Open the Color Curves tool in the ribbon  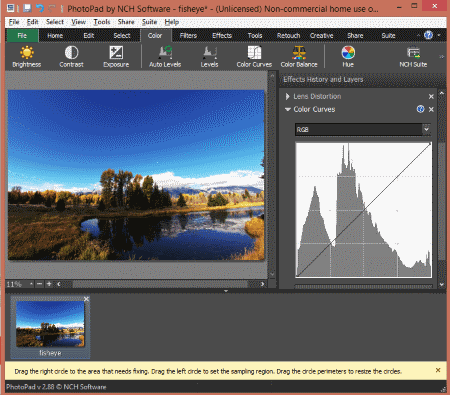254,57
